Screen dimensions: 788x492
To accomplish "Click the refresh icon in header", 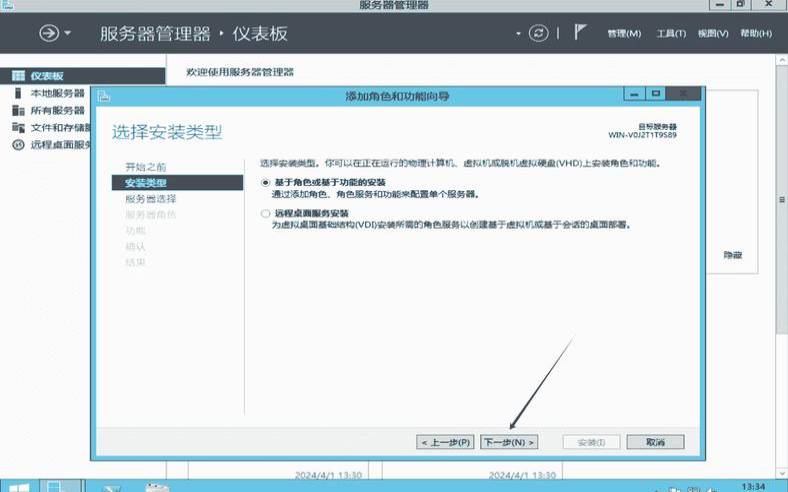I will [x=538, y=34].
